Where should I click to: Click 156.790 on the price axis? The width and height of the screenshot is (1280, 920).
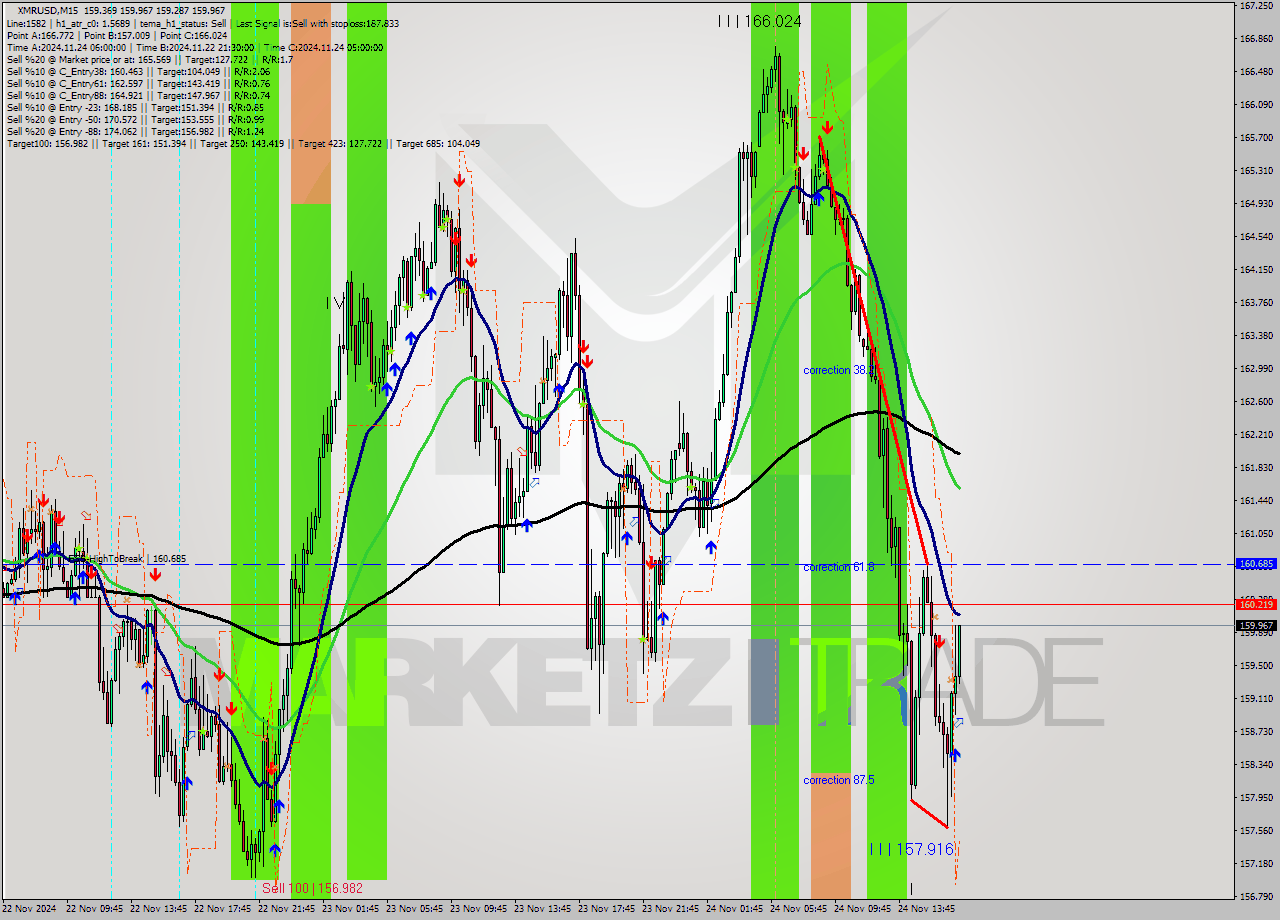click(1256, 897)
